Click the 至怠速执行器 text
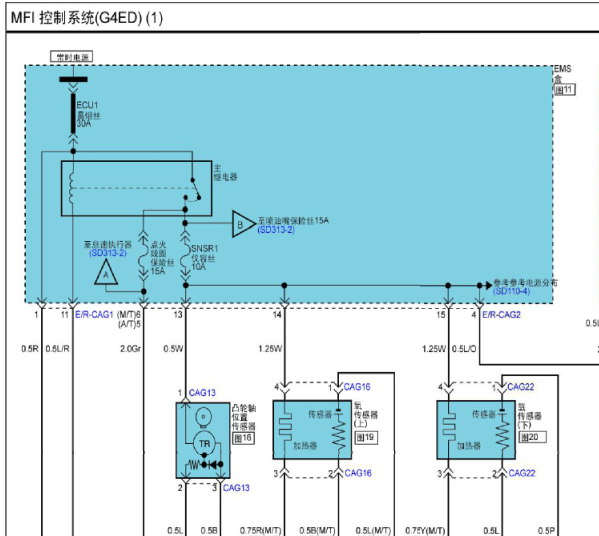Screen dimensions: 599x536 [108, 245]
